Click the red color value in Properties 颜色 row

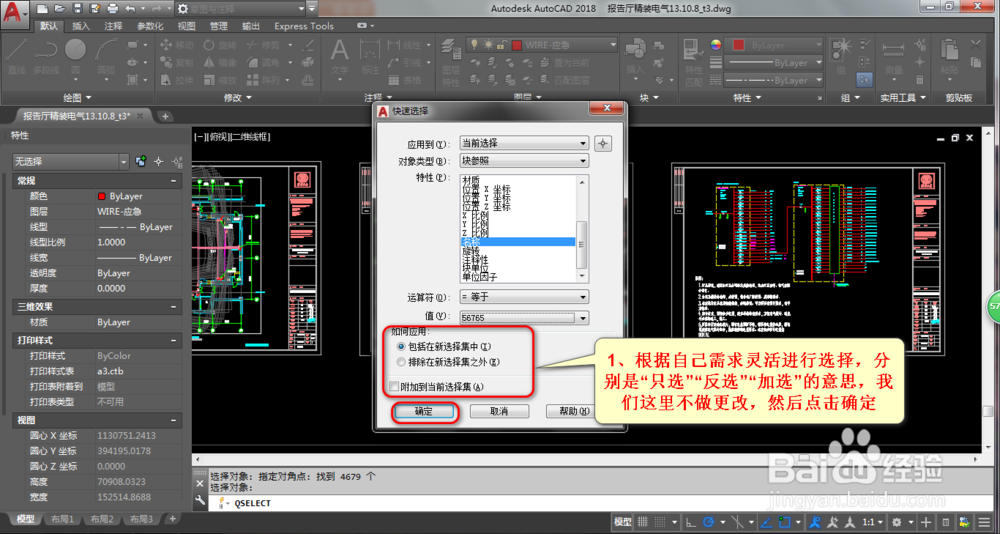coord(101,197)
